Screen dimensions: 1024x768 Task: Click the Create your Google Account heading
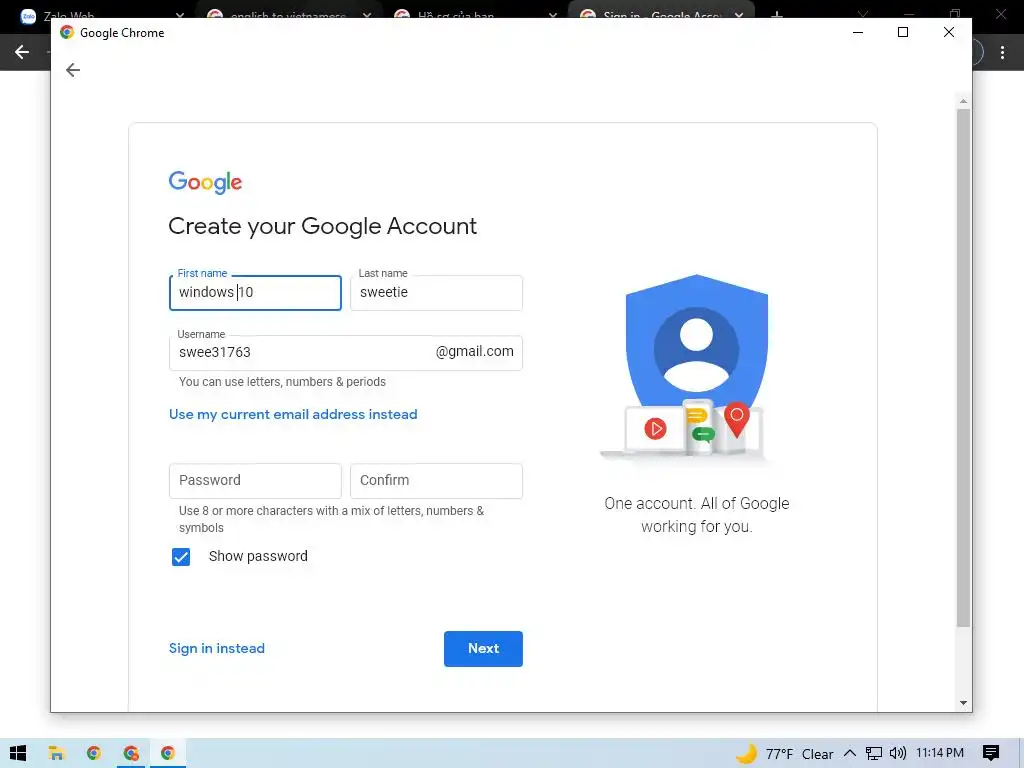pyautogui.click(x=323, y=226)
